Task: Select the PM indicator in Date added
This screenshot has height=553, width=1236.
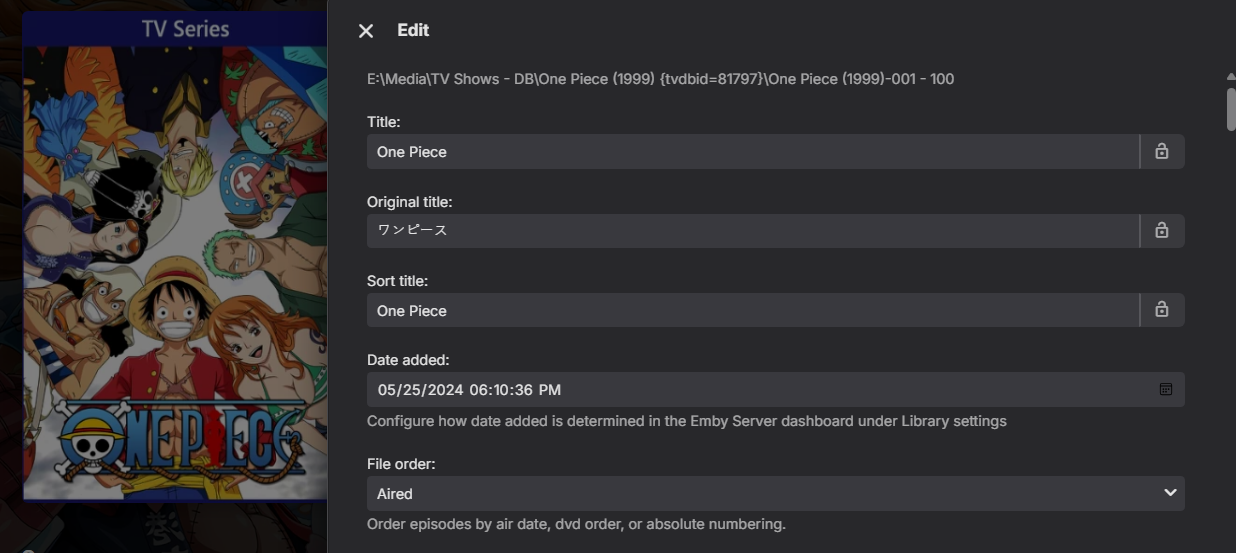Action: tap(550, 390)
